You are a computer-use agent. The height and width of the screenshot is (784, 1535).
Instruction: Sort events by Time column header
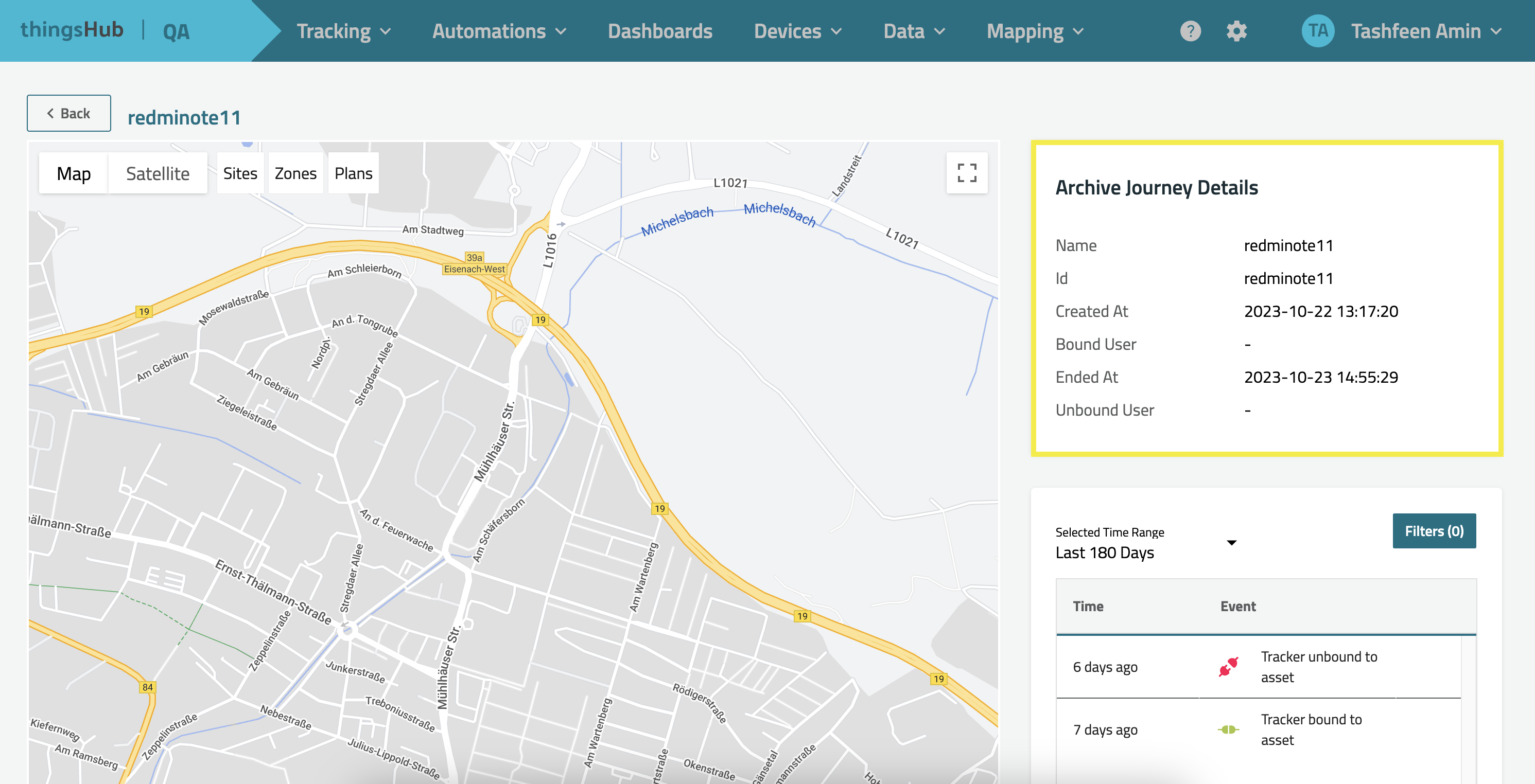(x=1088, y=607)
